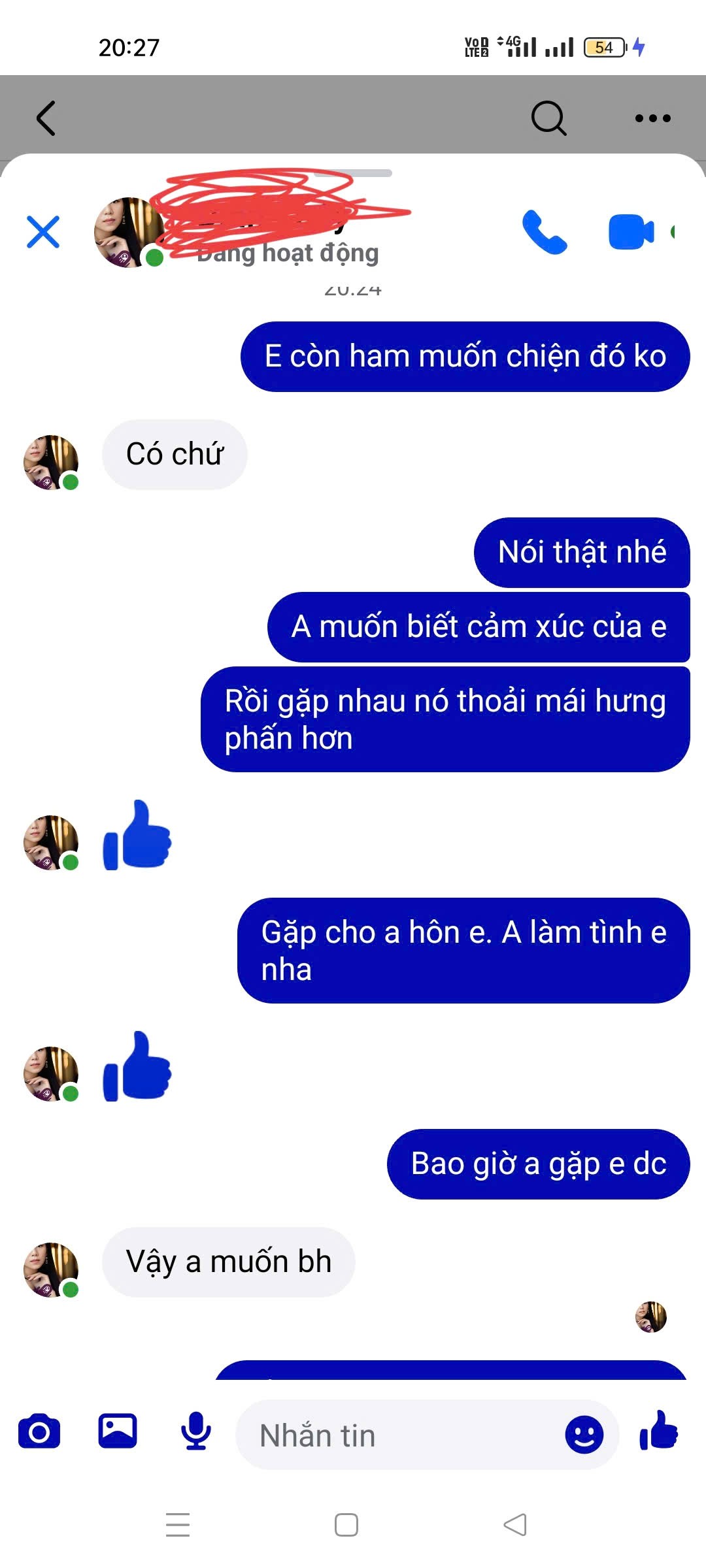Tap the drag handle atop the chat sheet

pyautogui.click(x=353, y=173)
